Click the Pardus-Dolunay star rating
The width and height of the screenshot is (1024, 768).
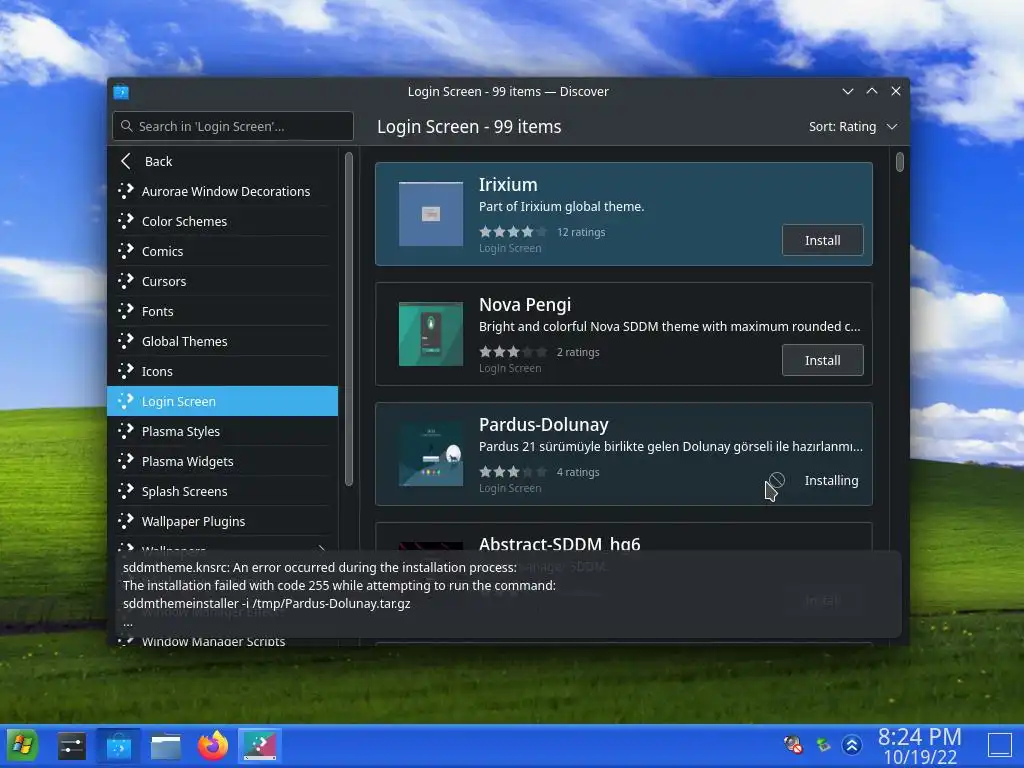tap(513, 472)
